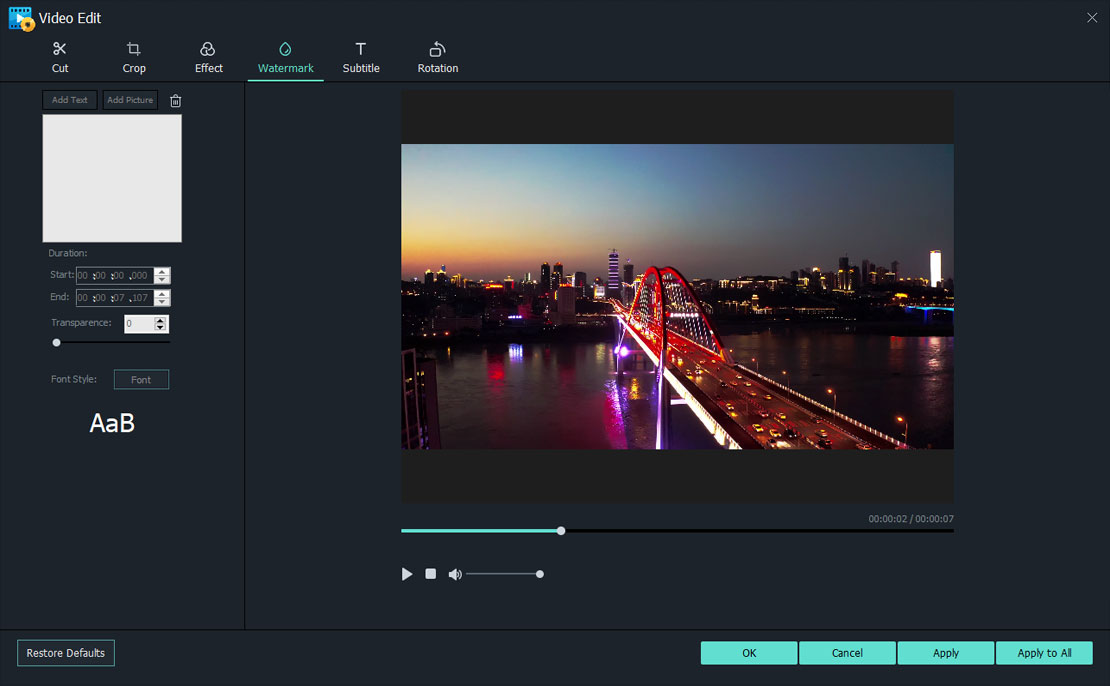Click the Video Edit icon in title bar
1110x686 pixels.
coord(20,17)
